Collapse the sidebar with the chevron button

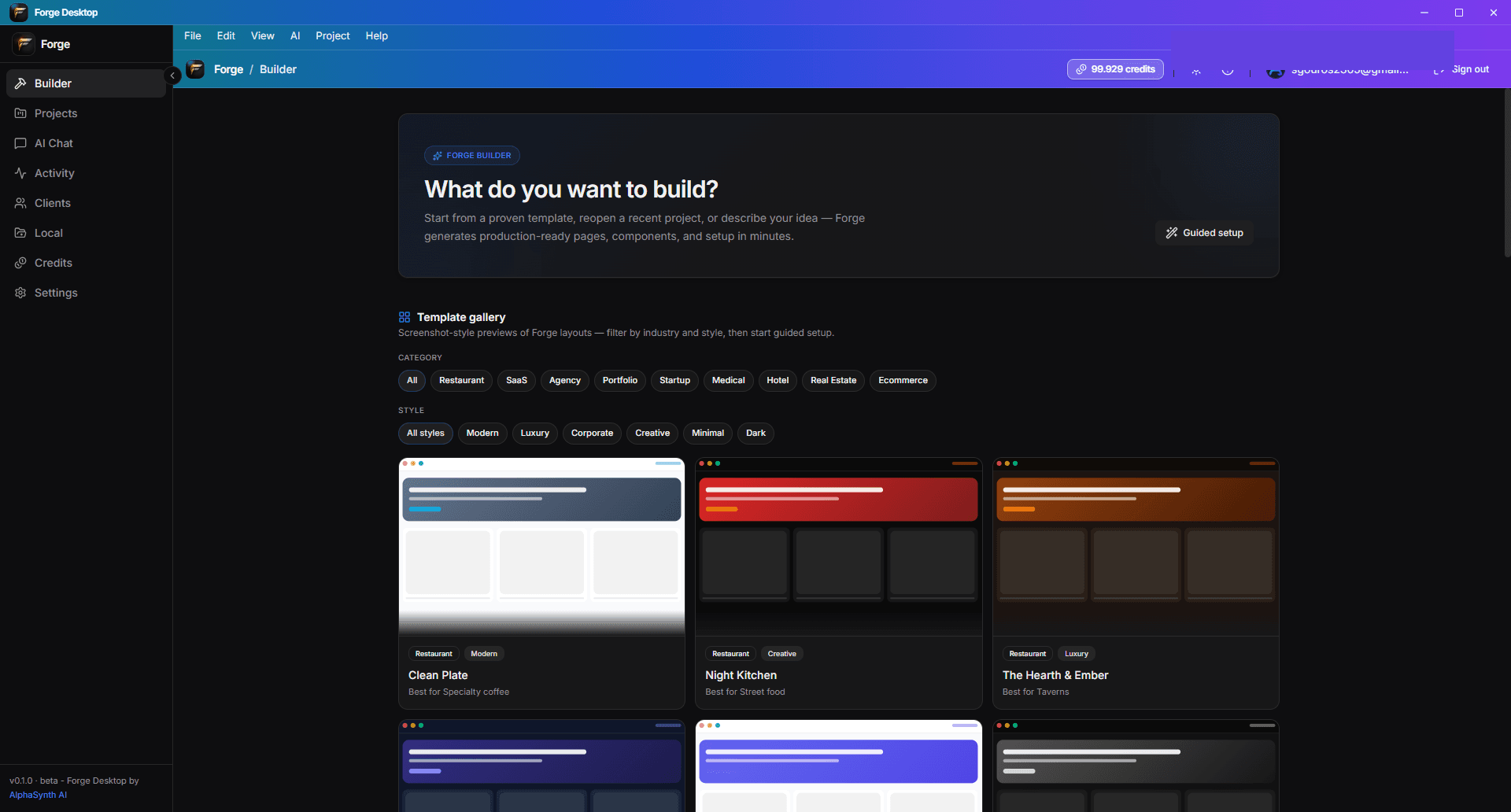point(172,76)
